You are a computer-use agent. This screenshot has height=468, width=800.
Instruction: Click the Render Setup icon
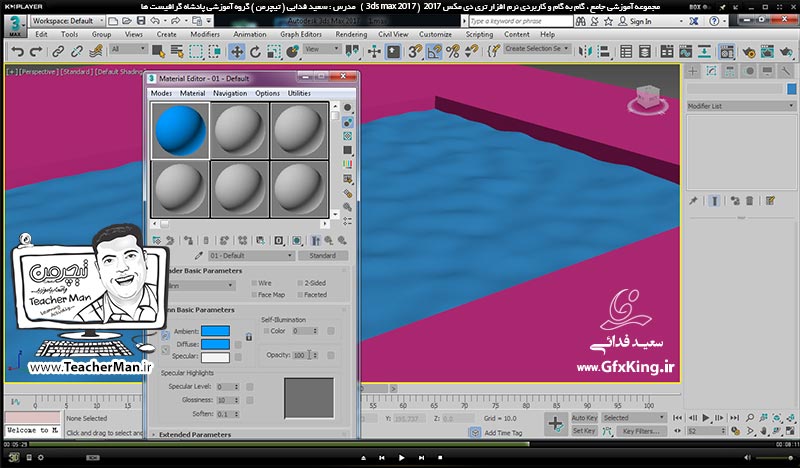pyautogui.click(x=748, y=52)
